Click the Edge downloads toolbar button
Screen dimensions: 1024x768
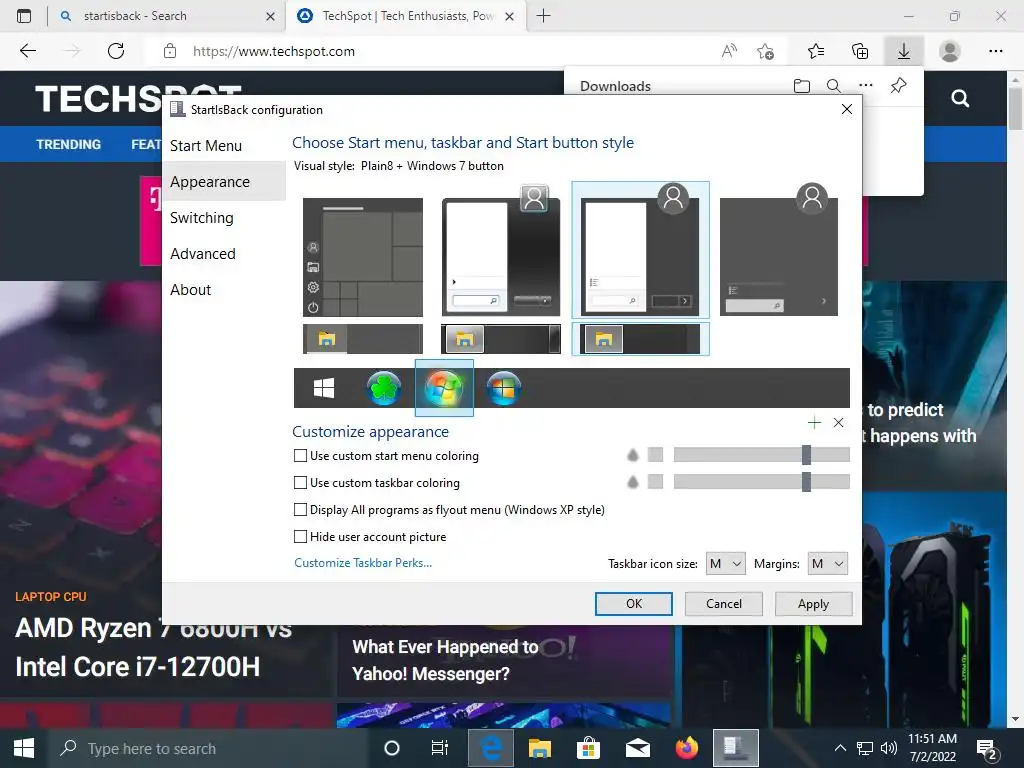click(904, 51)
